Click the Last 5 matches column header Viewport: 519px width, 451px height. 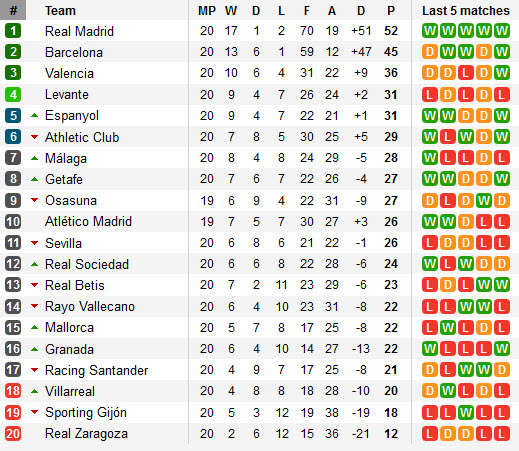click(466, 11)
